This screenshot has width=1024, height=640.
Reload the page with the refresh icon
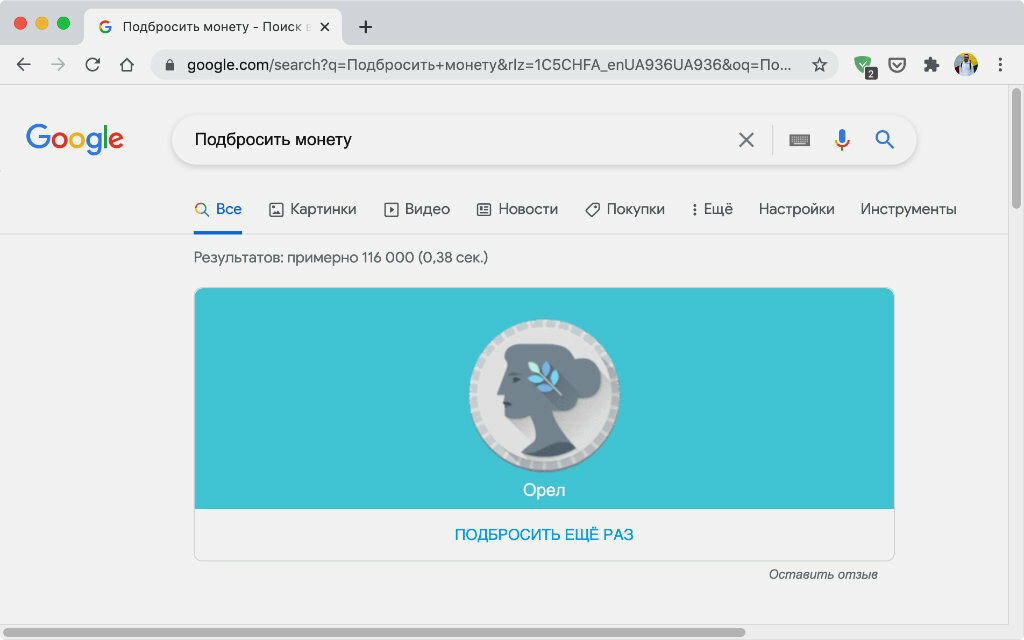pos(93,65)
